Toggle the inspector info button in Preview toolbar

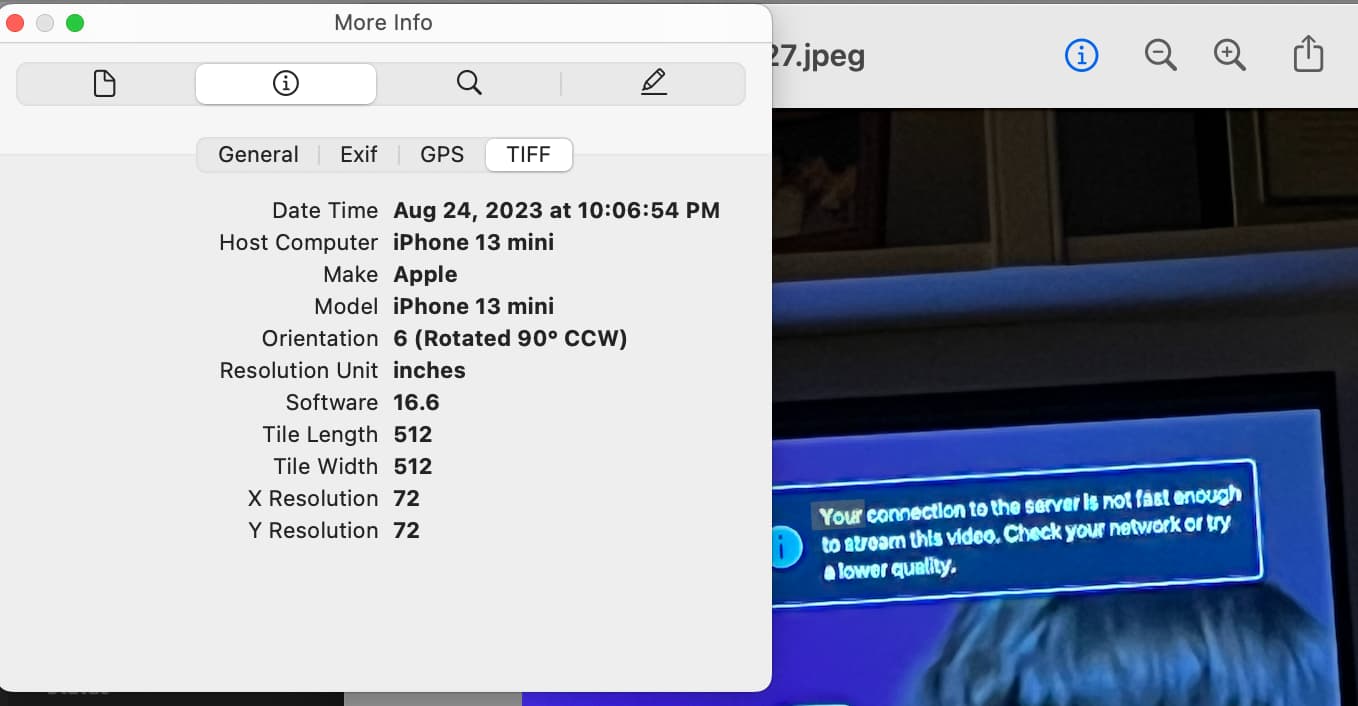pyautogui.click(x=1081, y=55)
